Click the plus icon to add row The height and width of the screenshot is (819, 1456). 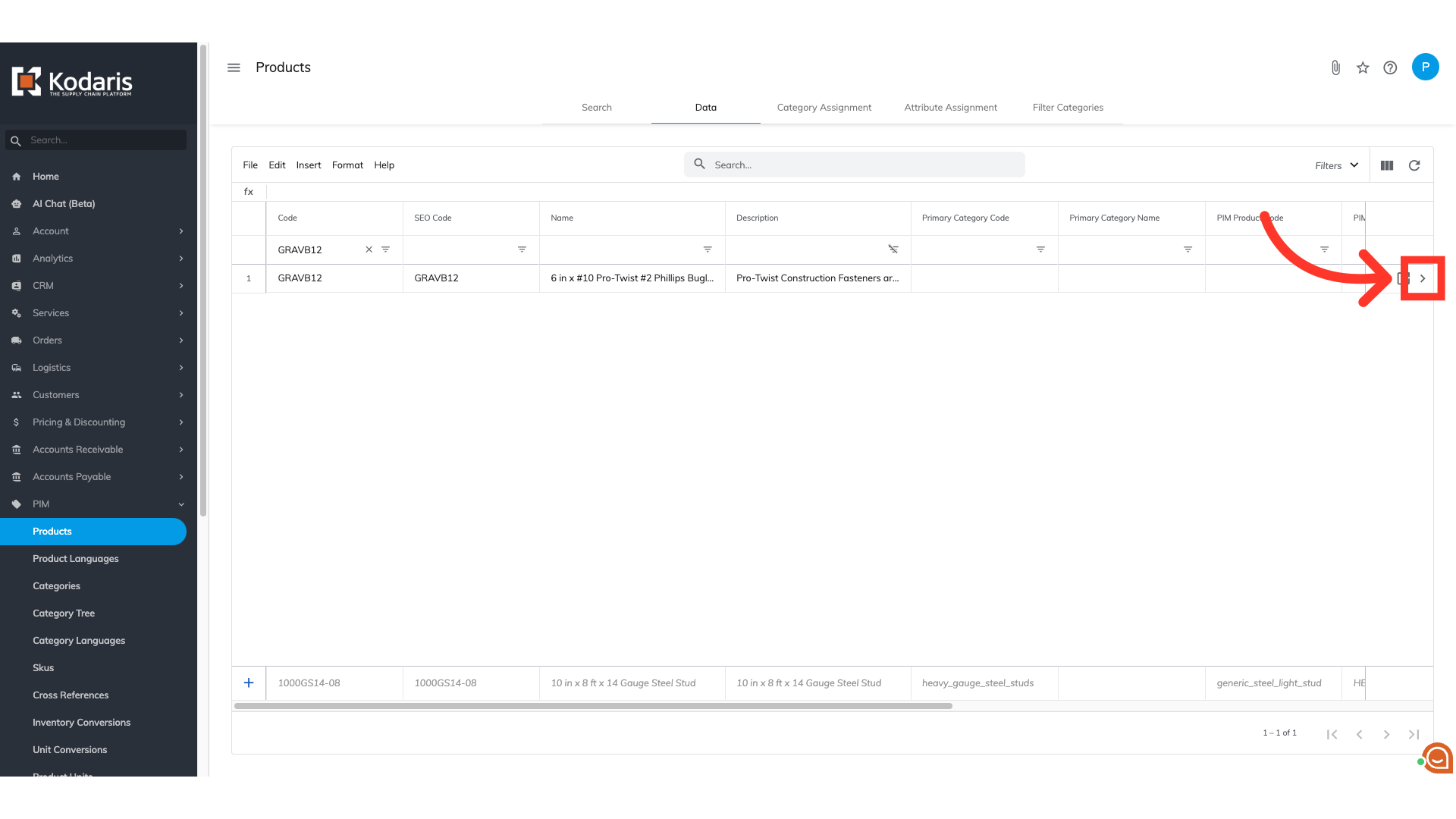pos(249,682)
